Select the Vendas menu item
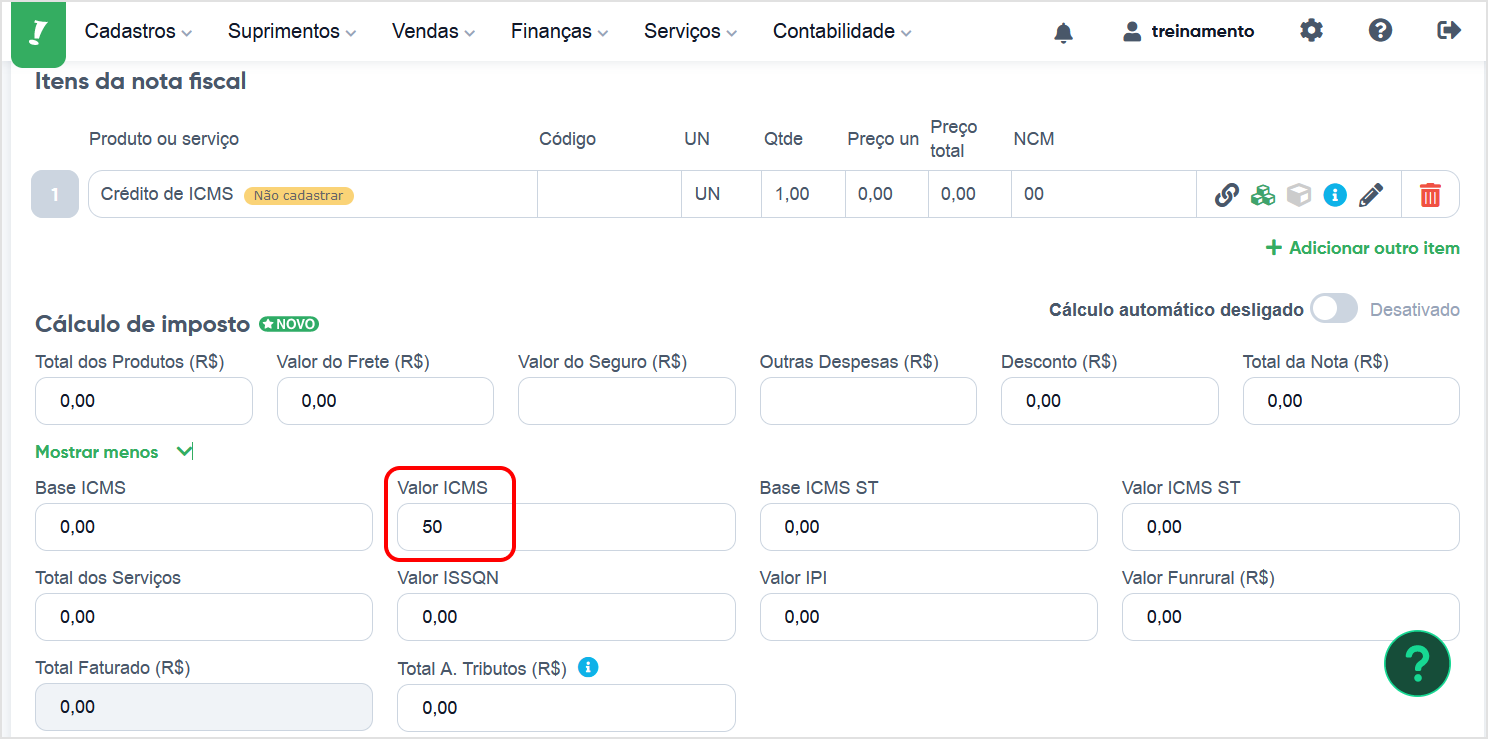Image resolution: width=1488 pixels, height=740 pixels. pos(426,31)
